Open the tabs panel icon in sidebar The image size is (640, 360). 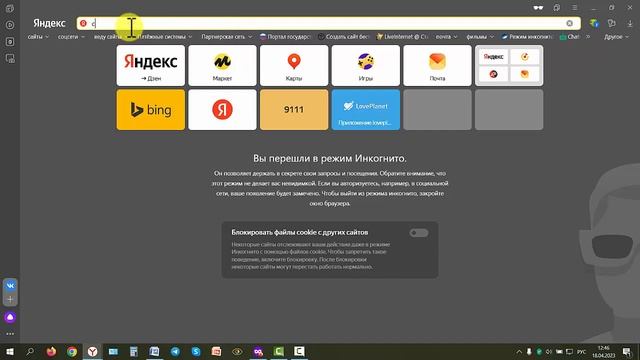coord(10,8)
